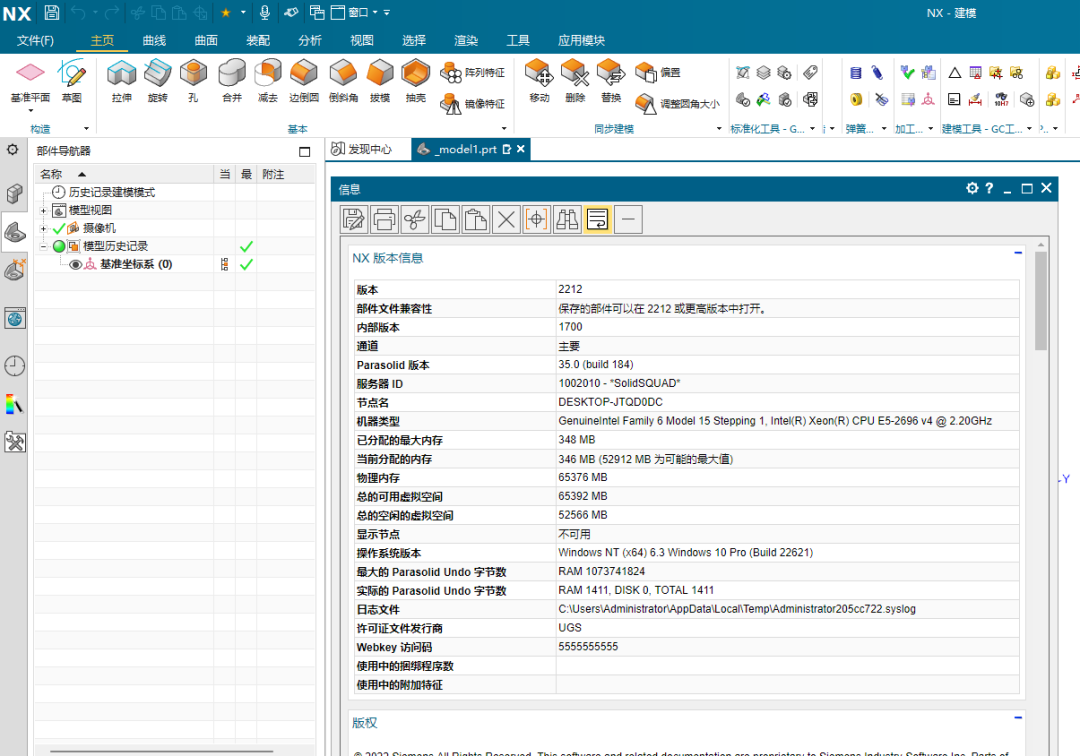Screen dimensions: 1080x756
Task: Collapse the 版权 section
Action: tap(1018, 717)
